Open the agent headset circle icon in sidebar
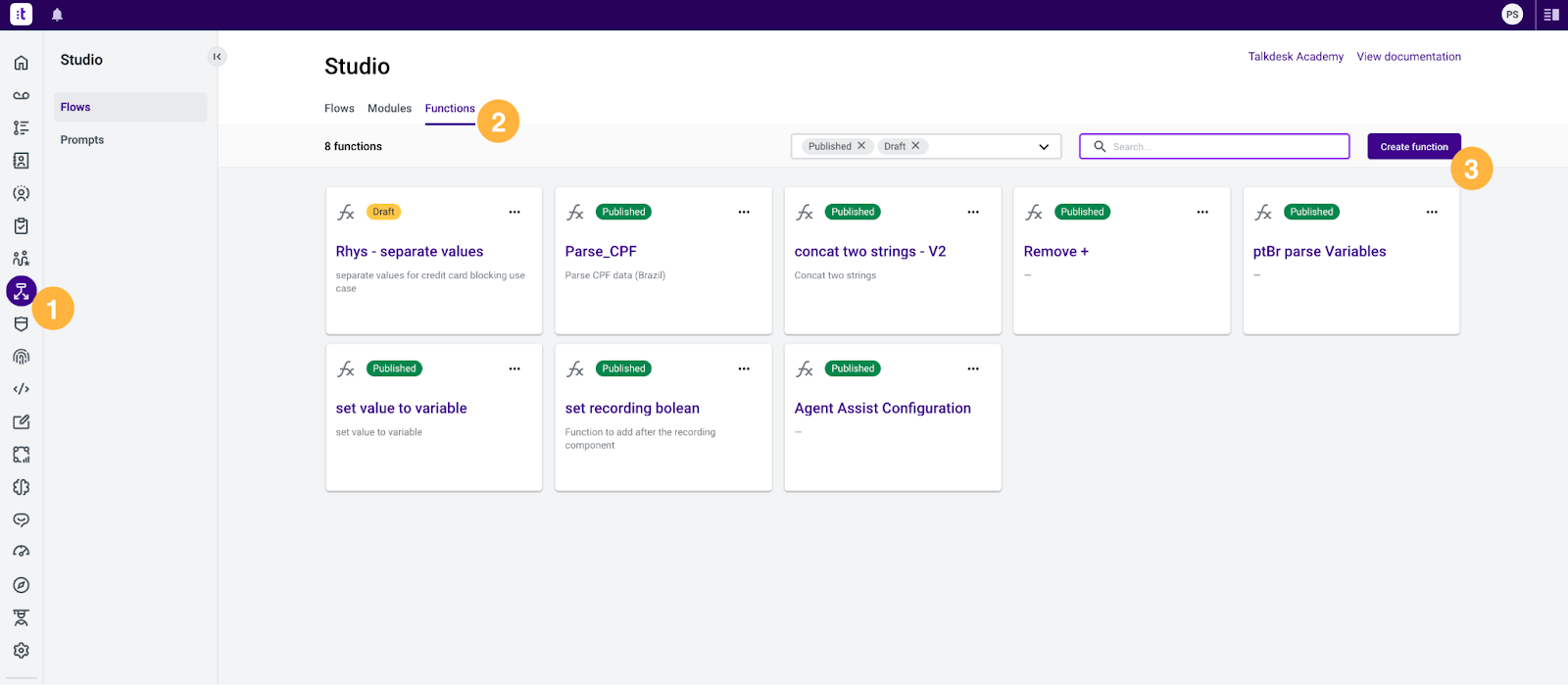1568x685 pixels. 21,193
